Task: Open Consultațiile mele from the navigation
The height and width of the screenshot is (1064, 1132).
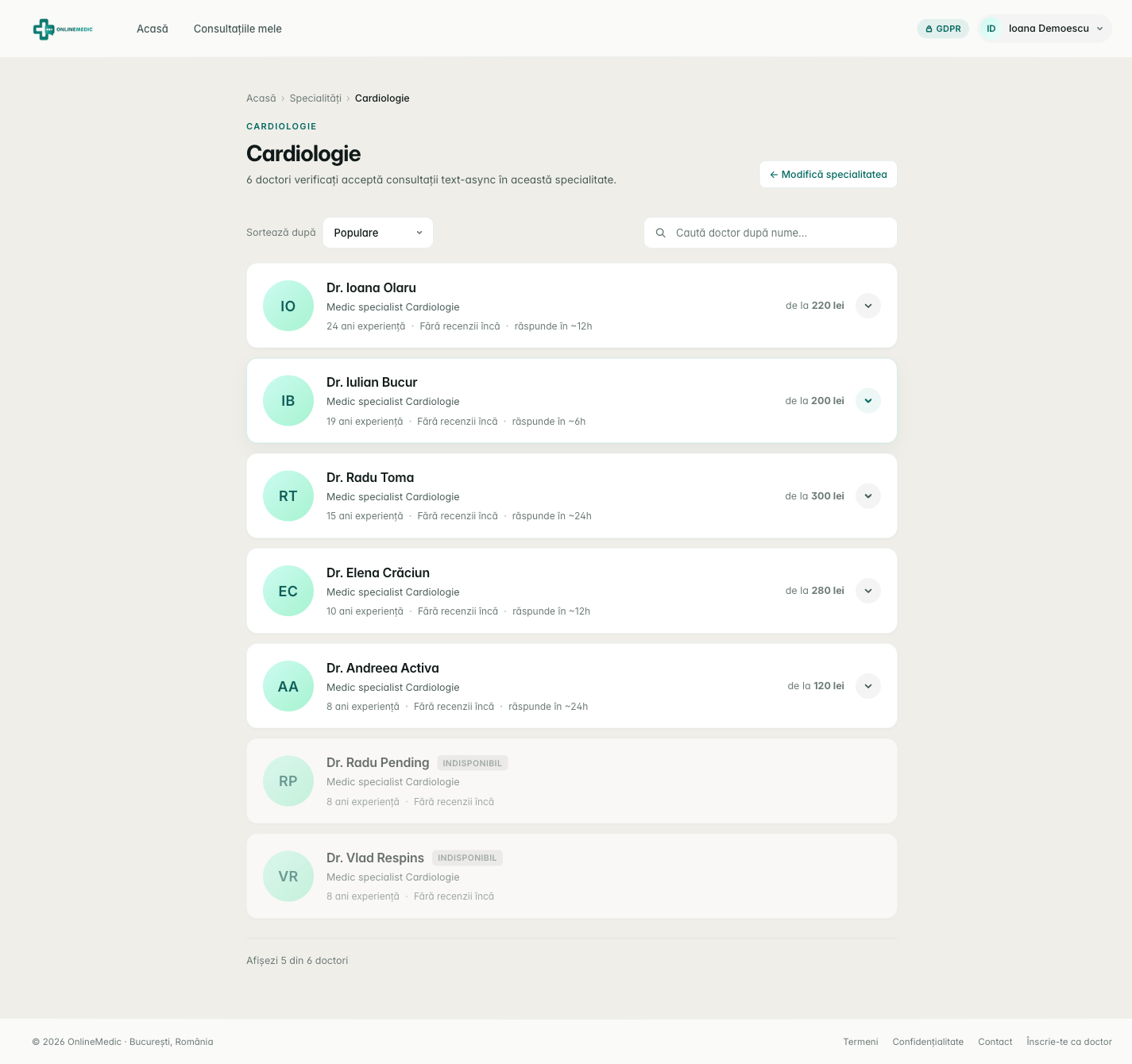Action: [x=238, y=29]
